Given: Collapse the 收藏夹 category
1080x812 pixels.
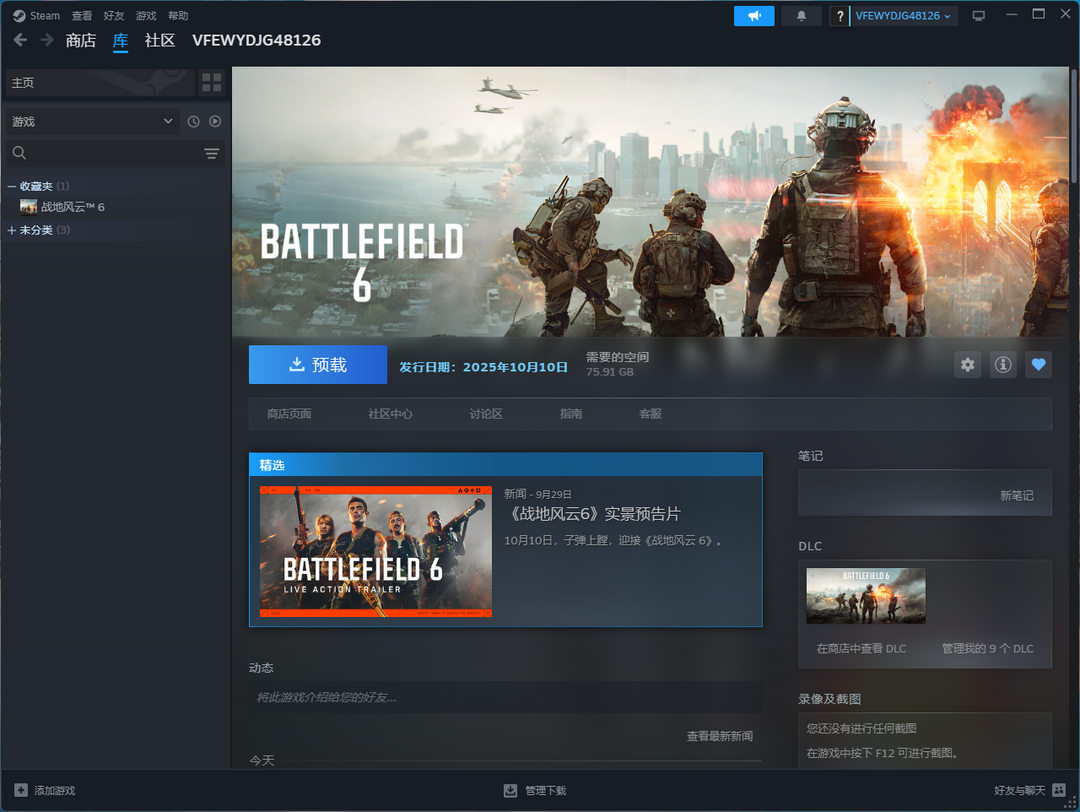Looking at the screenshot, I should (12, 187).
